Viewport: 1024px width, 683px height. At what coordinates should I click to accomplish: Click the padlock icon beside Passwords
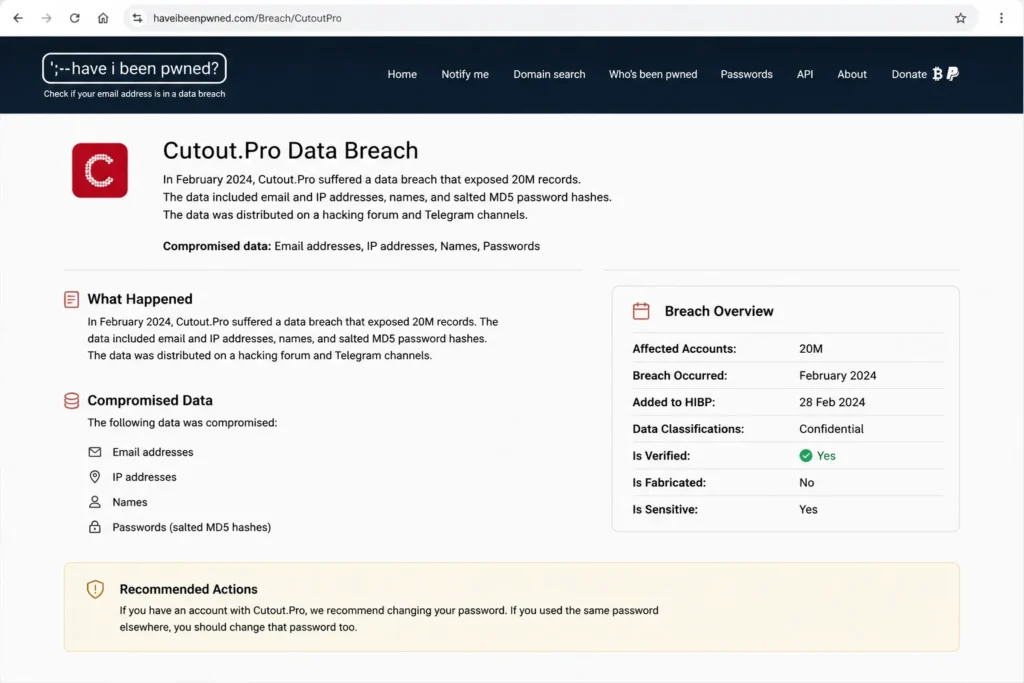[x=95, y=527]
